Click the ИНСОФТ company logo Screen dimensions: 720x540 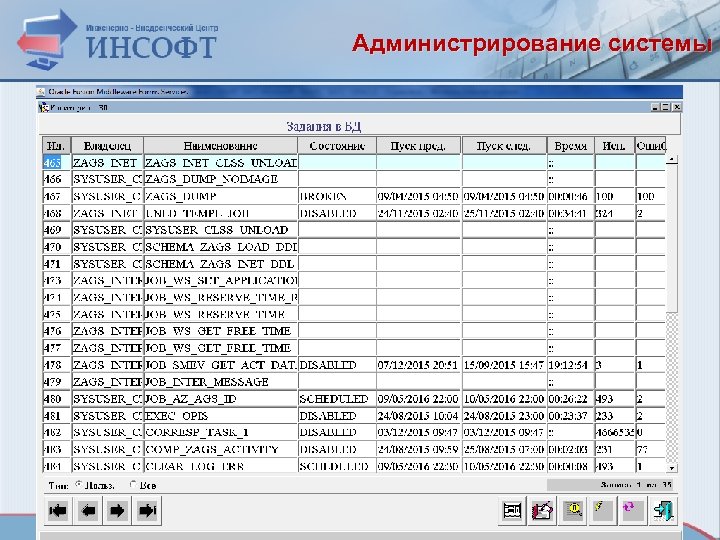(117, 41)
